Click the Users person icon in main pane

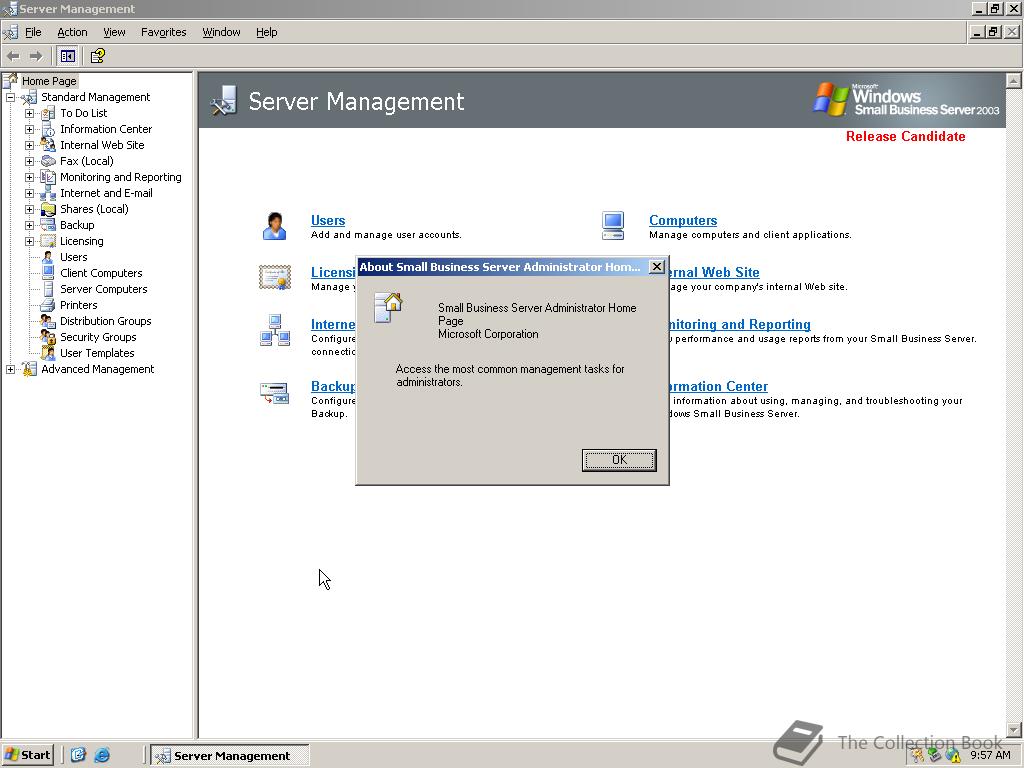pos(274,226)
